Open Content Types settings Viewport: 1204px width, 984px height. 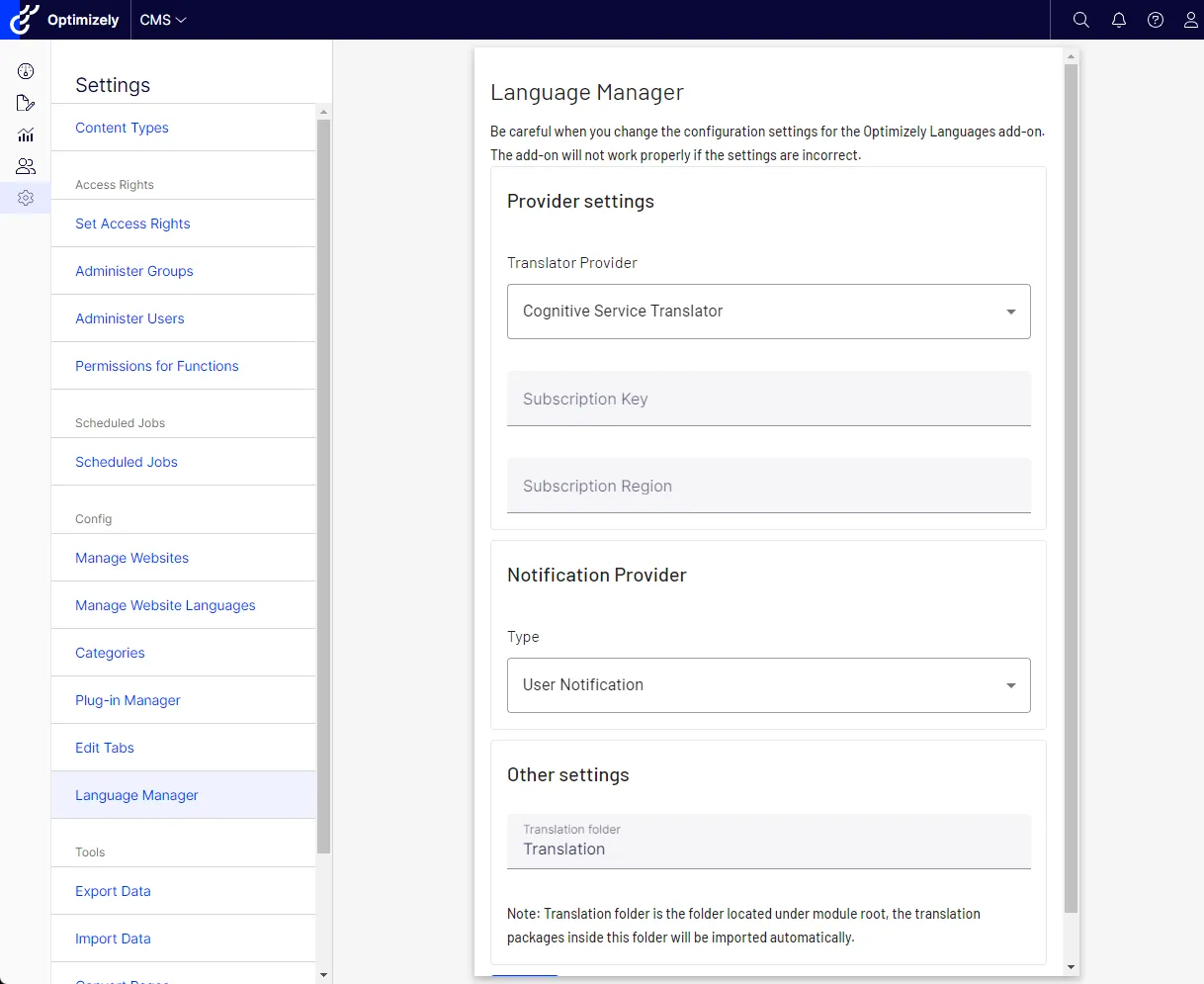[122, 128]
